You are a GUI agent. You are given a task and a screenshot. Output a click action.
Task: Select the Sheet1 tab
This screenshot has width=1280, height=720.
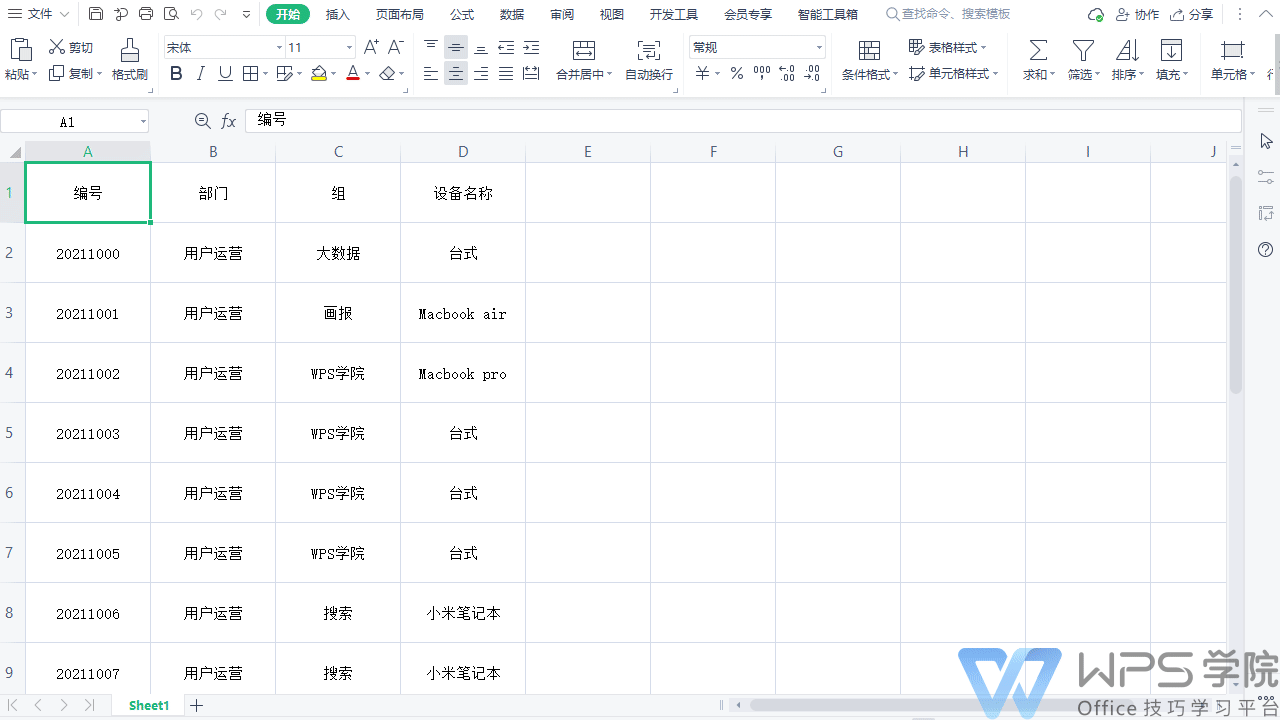pyautogui.click(x=149, y=705)
